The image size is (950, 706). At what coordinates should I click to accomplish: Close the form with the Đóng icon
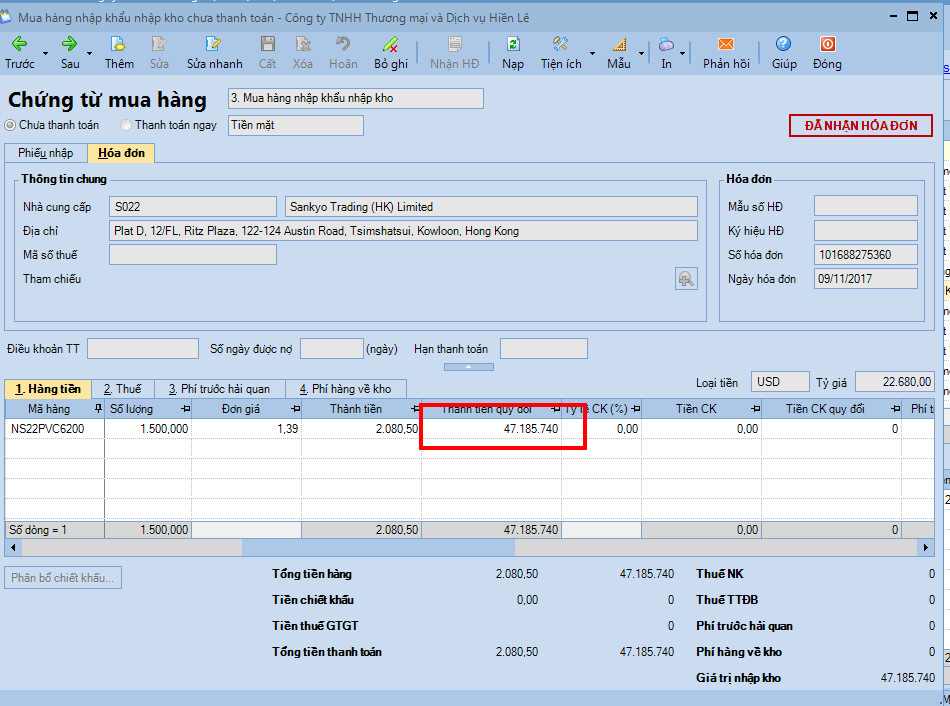828,44
